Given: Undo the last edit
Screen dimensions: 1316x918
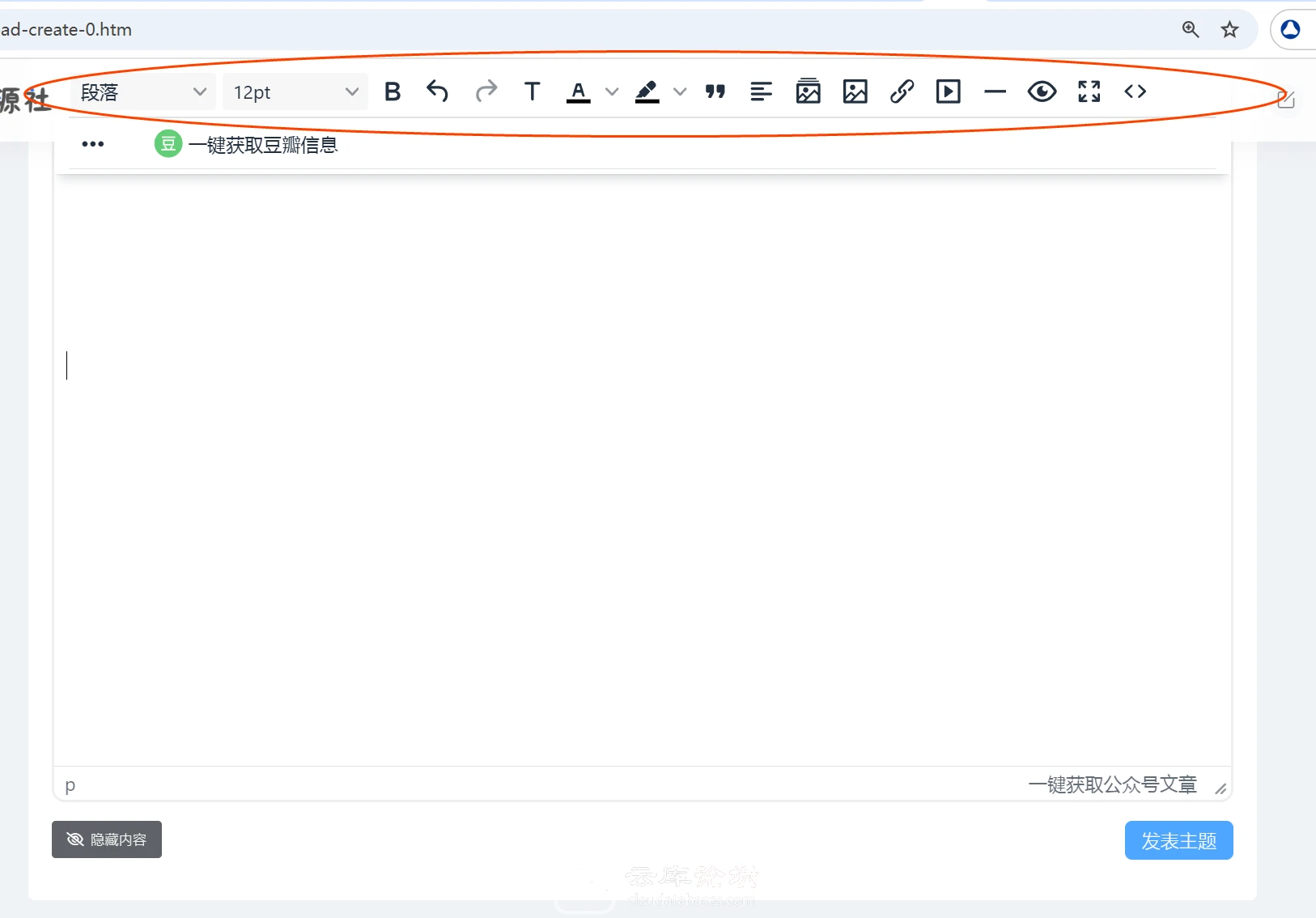Looking at the screenshot, I should [437, 91].
